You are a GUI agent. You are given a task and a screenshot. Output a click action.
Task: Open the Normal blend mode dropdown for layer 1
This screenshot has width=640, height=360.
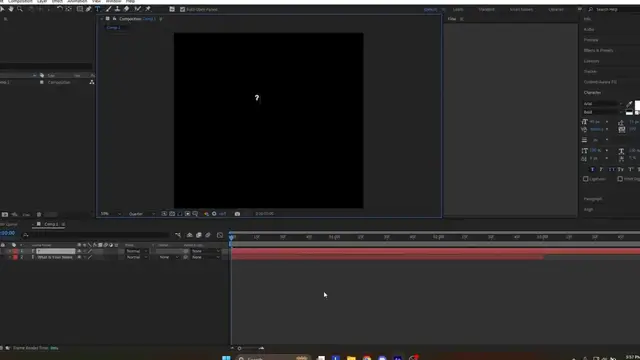(x=137, y=251)
